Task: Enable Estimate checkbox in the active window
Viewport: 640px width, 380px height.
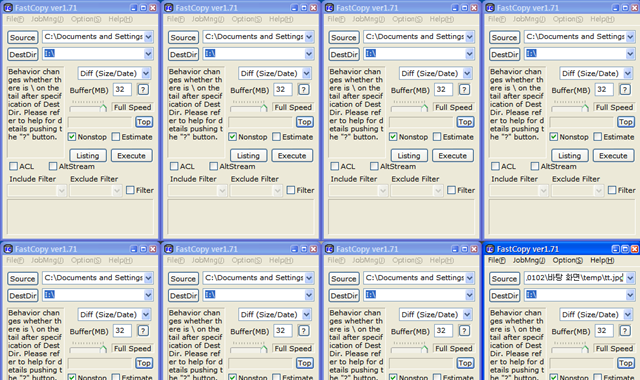Action: pos(598,377)
